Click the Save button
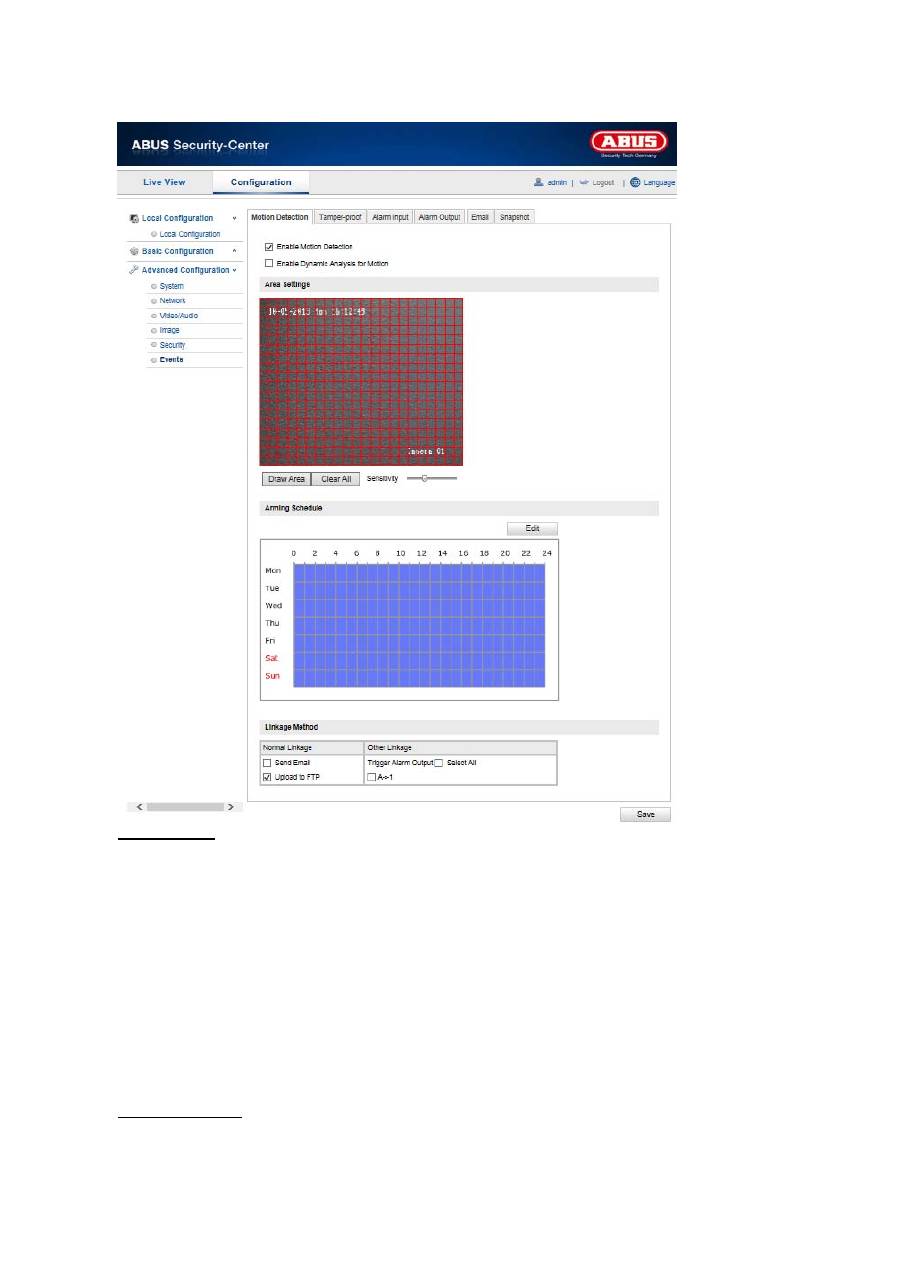This screenshot has width=900, height=1273. click(x=645, y=814)
